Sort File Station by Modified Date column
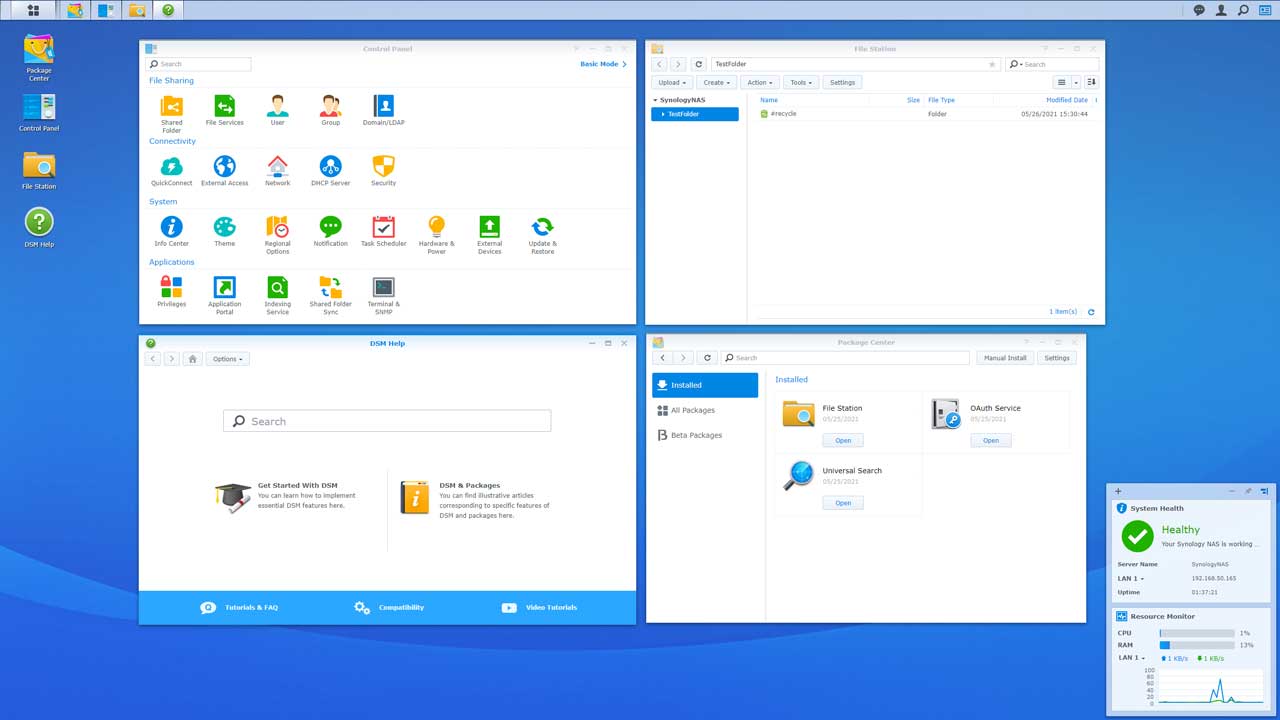 pos(1066,100)
